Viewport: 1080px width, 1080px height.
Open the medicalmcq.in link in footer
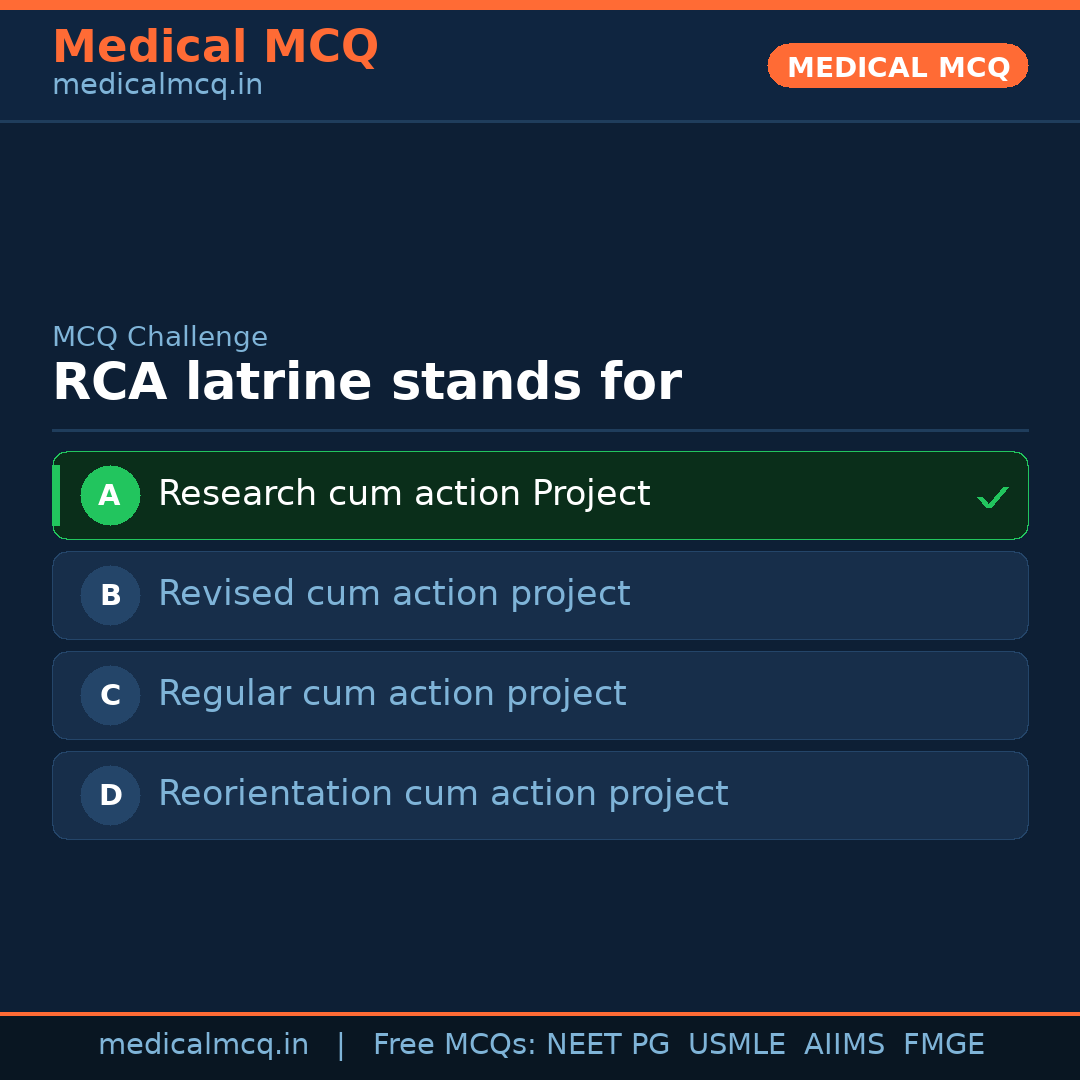coord(203,1045)
